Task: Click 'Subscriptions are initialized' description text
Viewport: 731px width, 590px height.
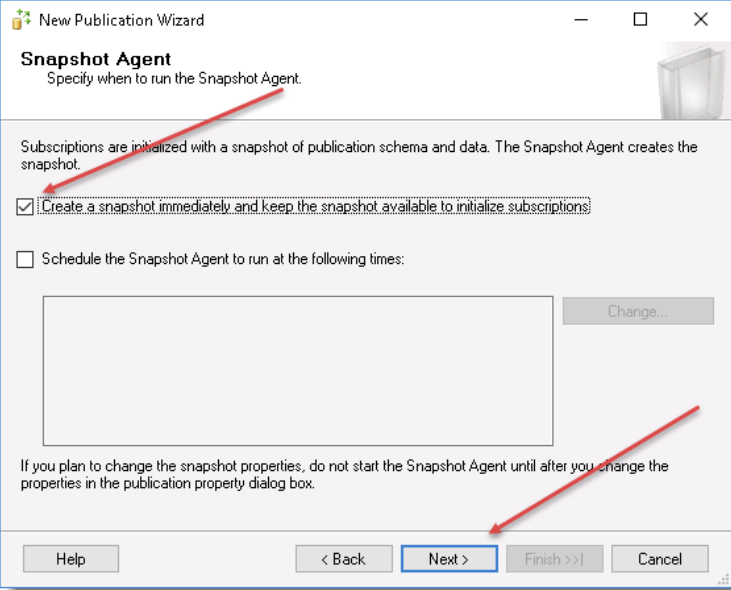Action: point(359,155)
